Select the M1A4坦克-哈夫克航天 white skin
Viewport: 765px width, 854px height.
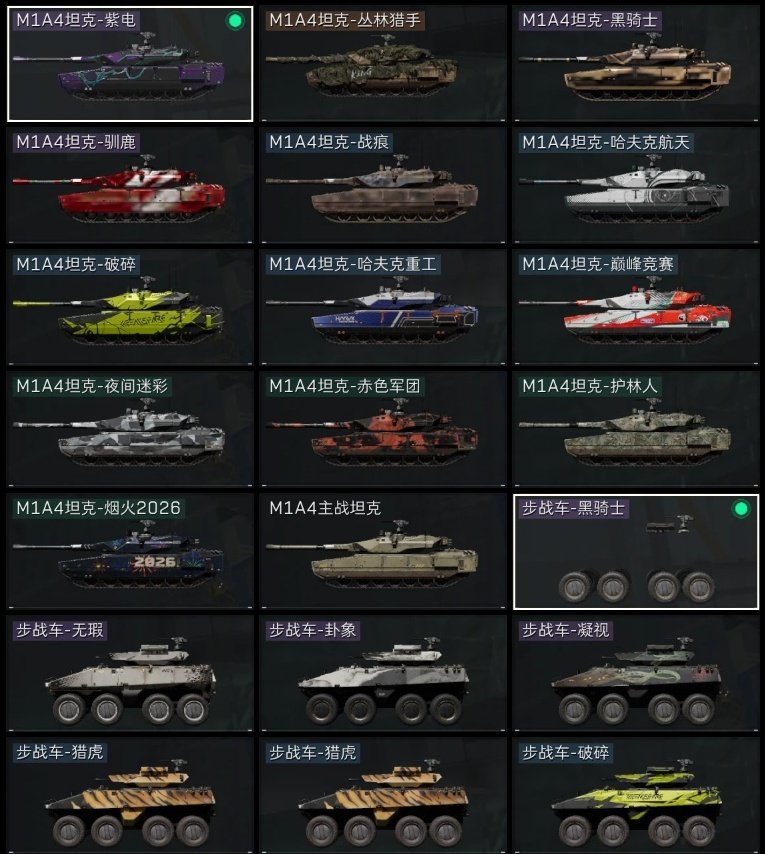coord(636,185)
